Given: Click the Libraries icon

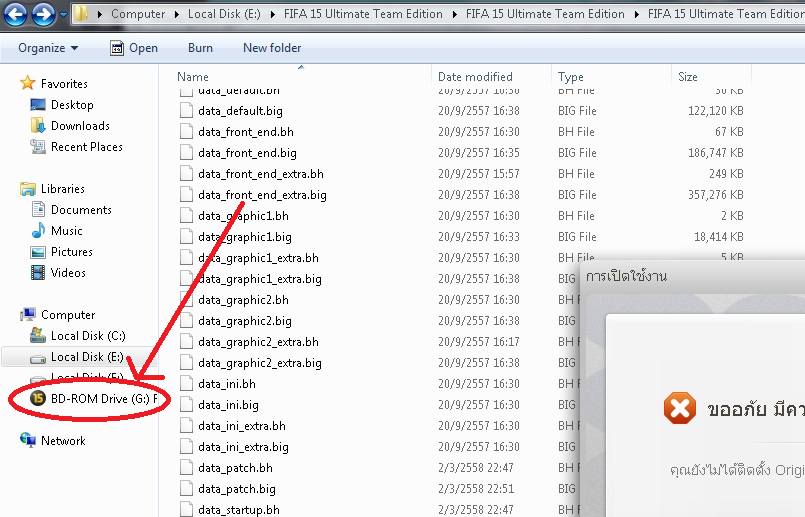Looking at the screenshot, I should (x=27, y=189).
